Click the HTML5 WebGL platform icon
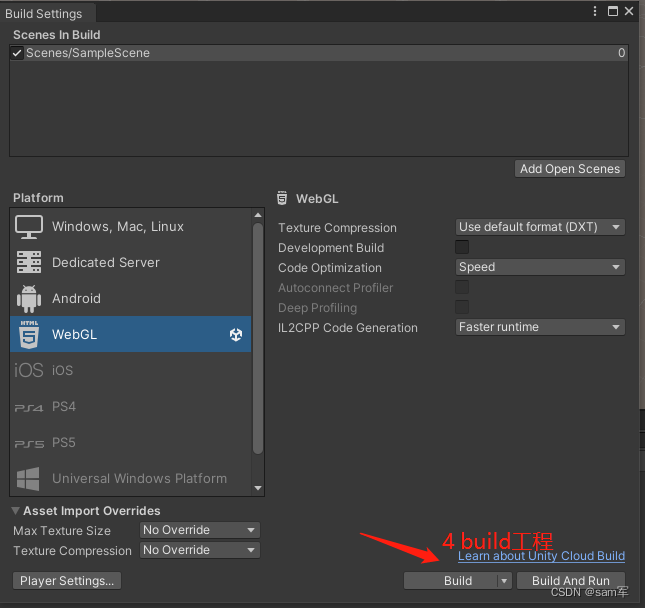The width and height of the screenshot is (645, 608). tap(29, 334)
